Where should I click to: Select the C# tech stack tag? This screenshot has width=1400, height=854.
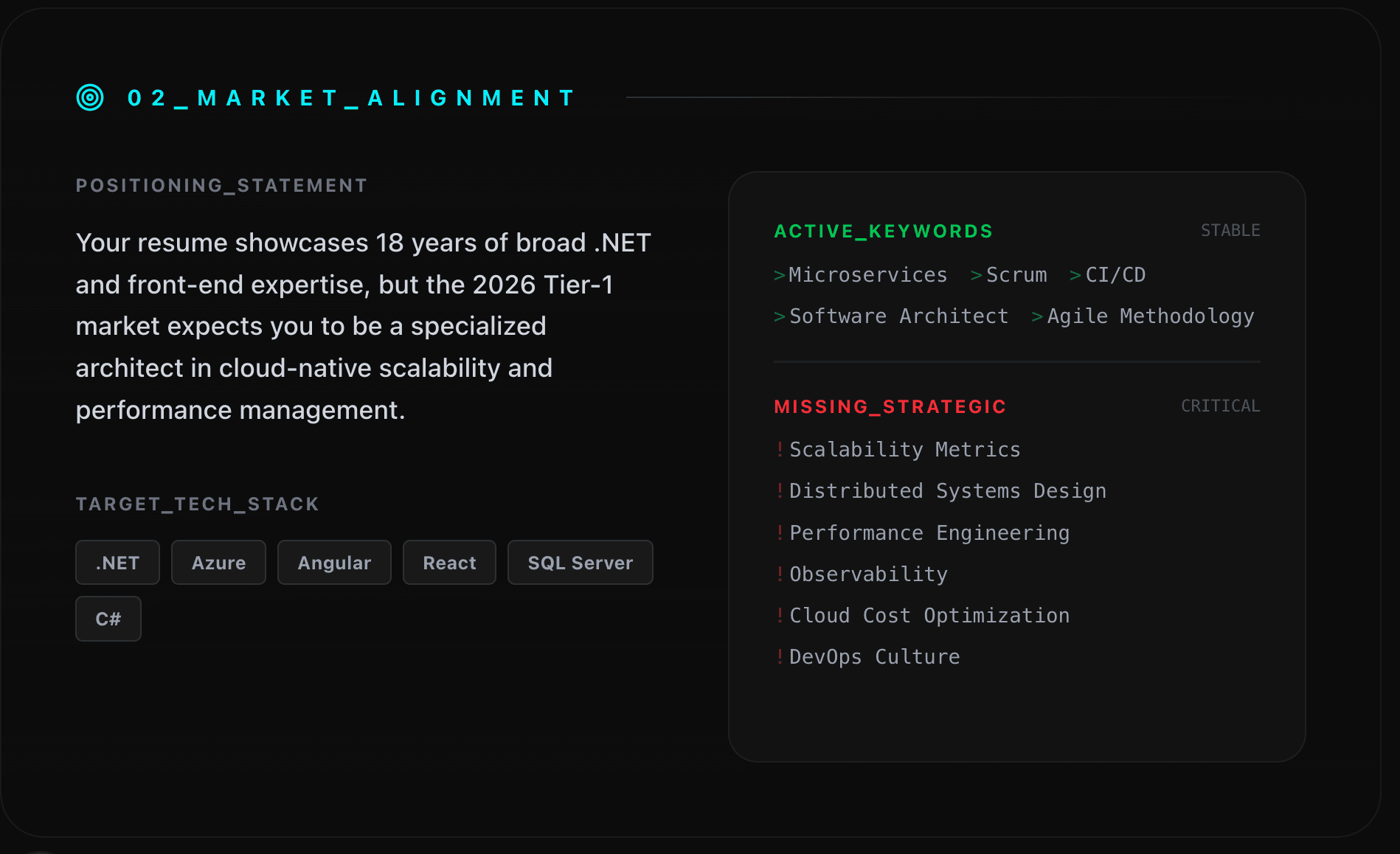point(108,619)
